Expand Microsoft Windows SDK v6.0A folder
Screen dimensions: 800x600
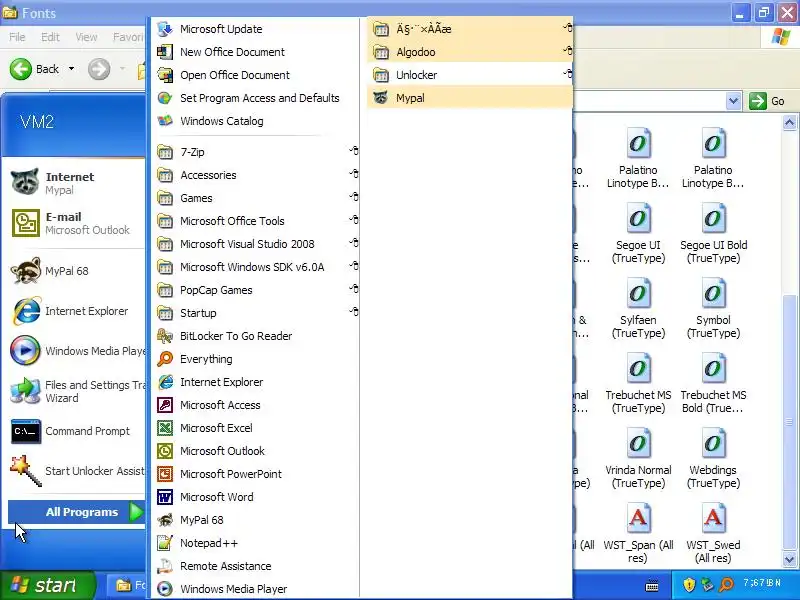pos(256,267)
